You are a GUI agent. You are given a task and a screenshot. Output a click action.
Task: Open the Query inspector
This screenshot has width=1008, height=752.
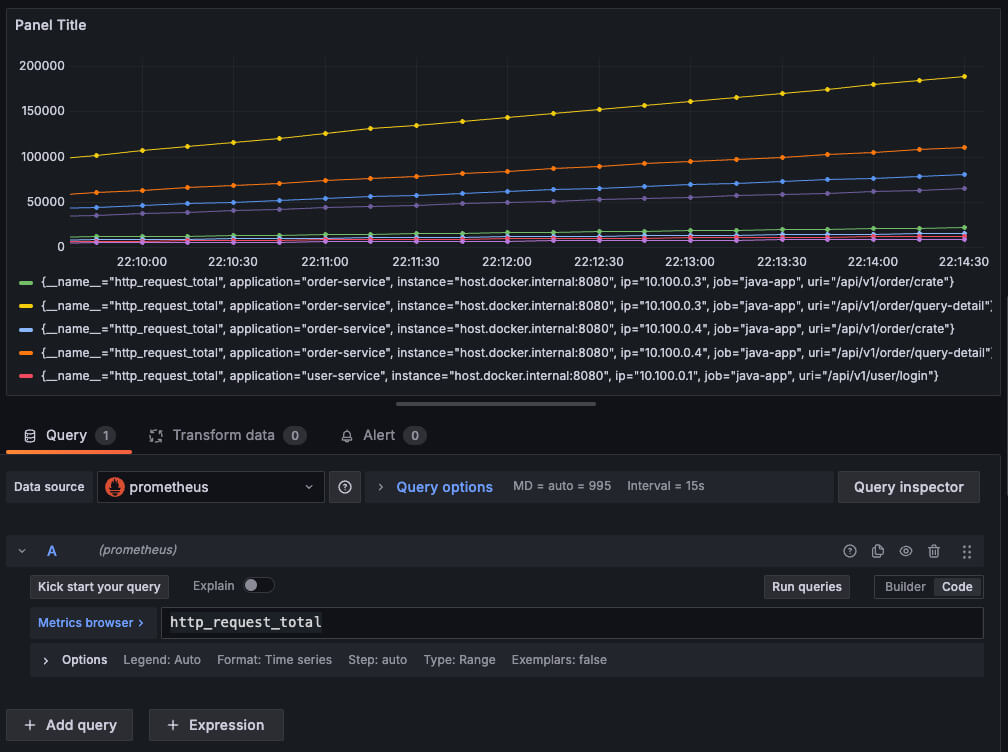tap(908, 487)
